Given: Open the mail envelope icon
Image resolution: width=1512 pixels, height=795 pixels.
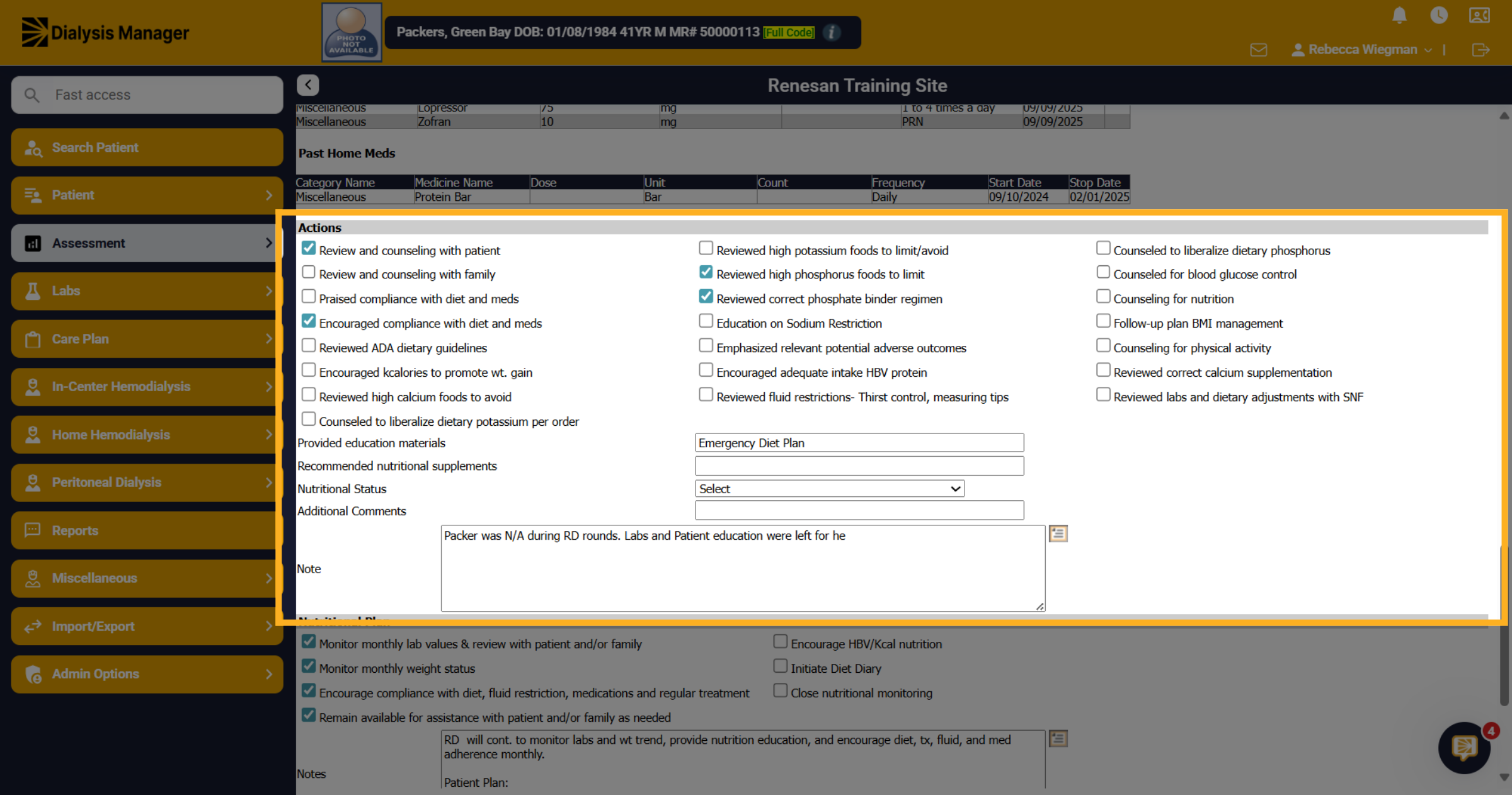Looking at the screenshot, I should click(x=1259, y=50).
